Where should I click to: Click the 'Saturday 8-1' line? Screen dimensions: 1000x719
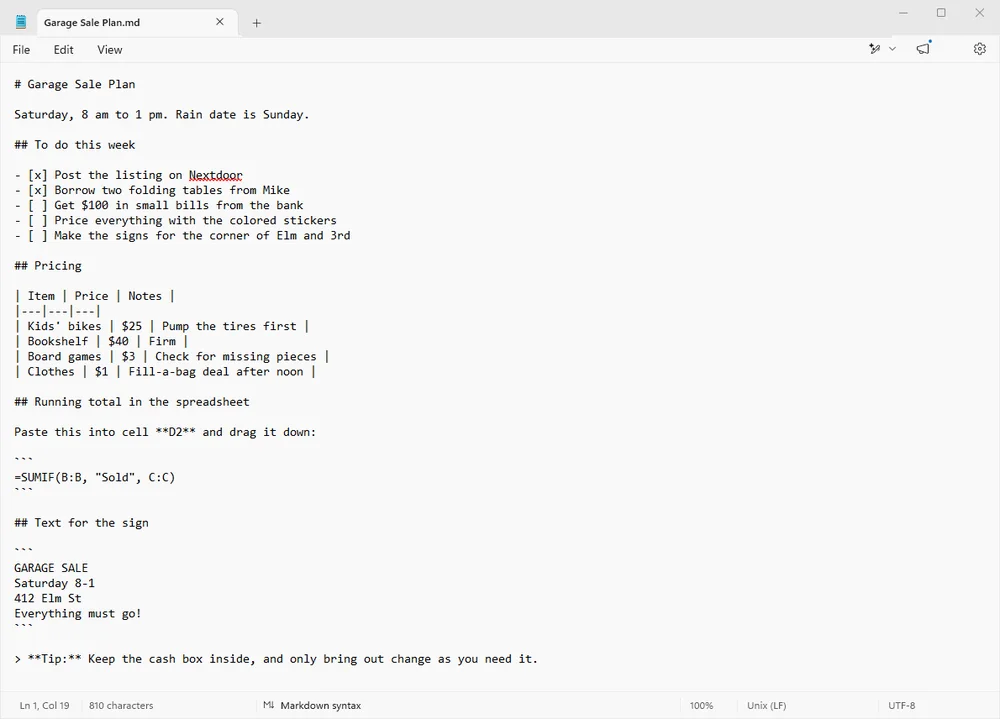click(x=54, y=583)
